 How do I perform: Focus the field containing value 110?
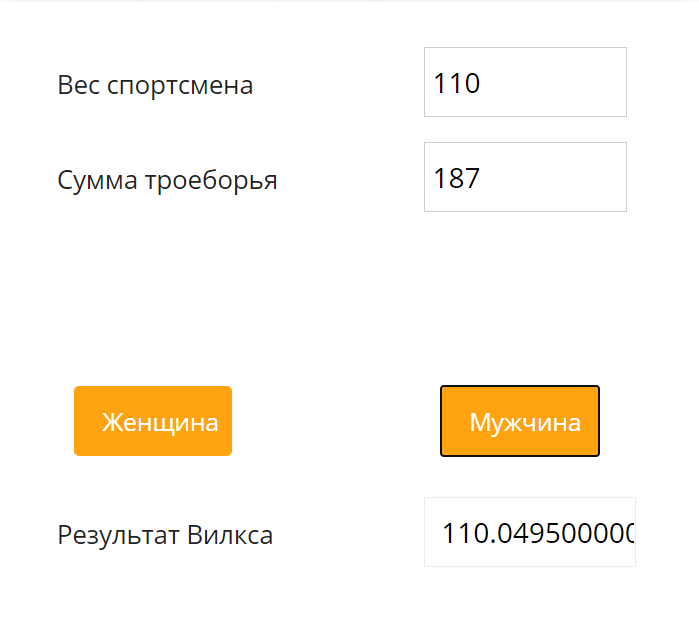tap(525, 83)
